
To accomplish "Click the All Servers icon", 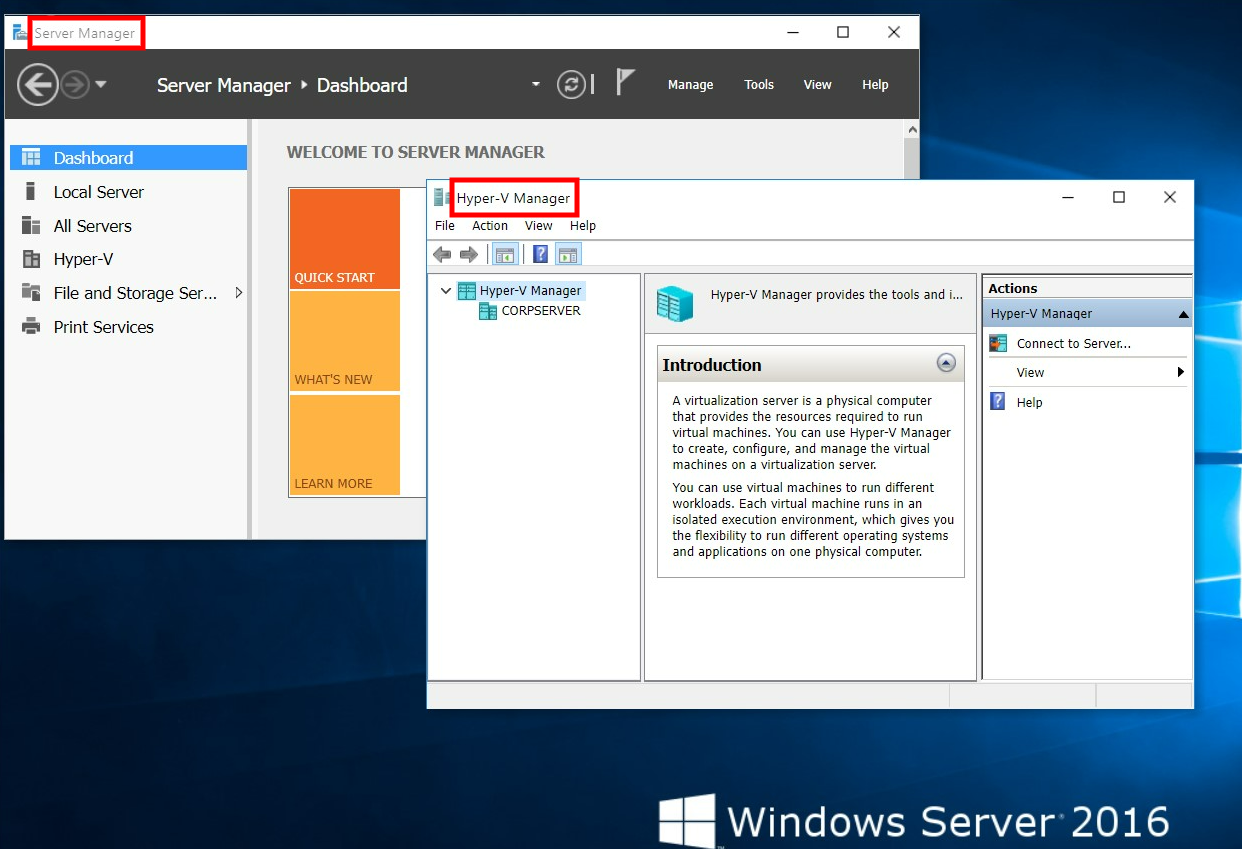I will click(x=31, y=226).
